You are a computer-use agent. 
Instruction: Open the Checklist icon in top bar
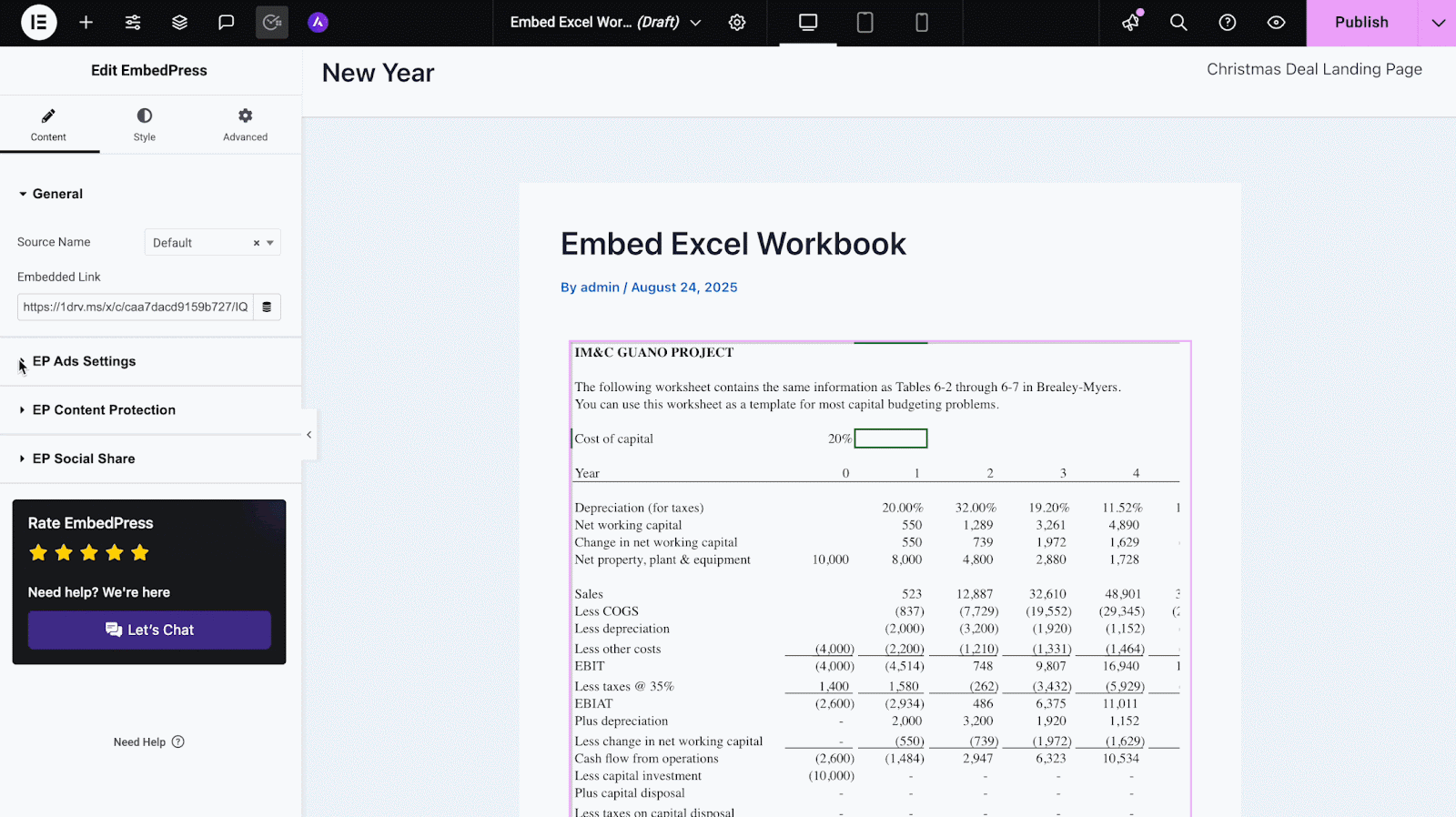[x=272, y=22]
